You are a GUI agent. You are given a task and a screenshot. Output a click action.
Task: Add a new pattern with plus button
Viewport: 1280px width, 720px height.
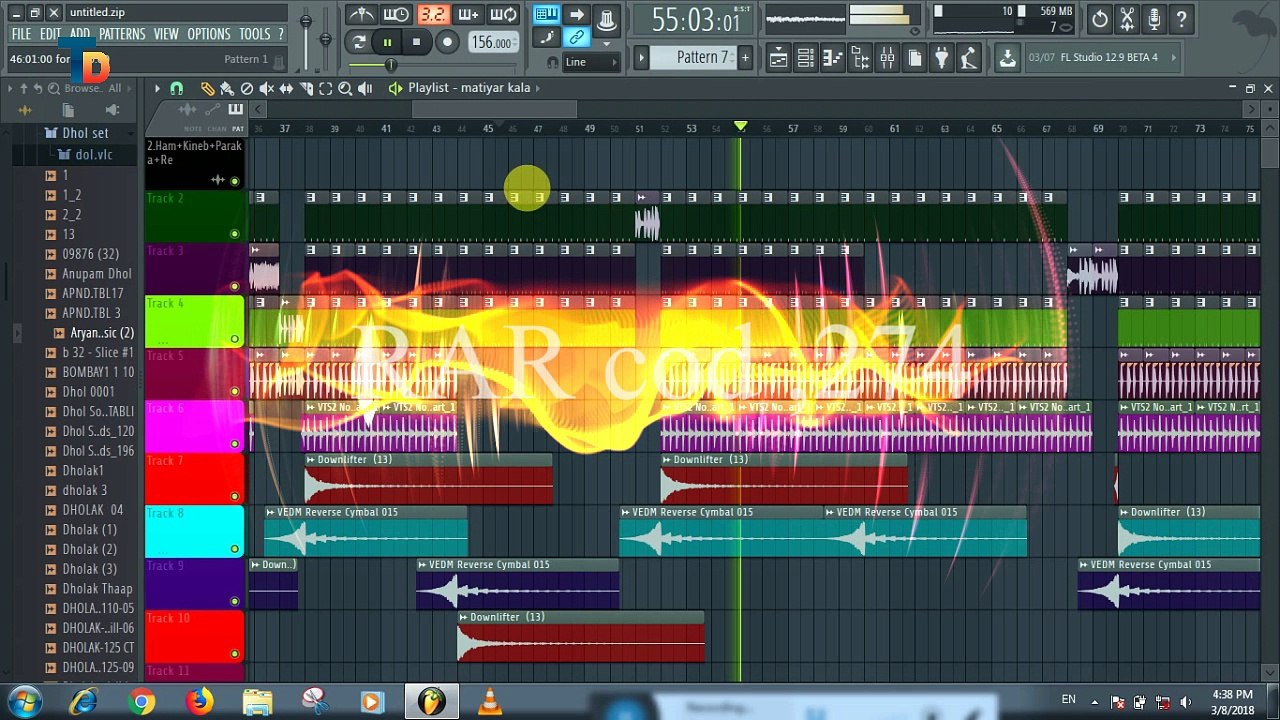point(745,57)
